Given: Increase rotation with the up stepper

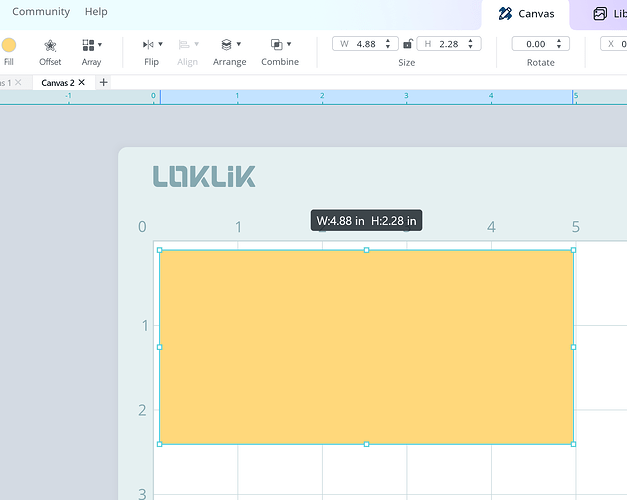Looking at the screenshot, I should (559, 41).
